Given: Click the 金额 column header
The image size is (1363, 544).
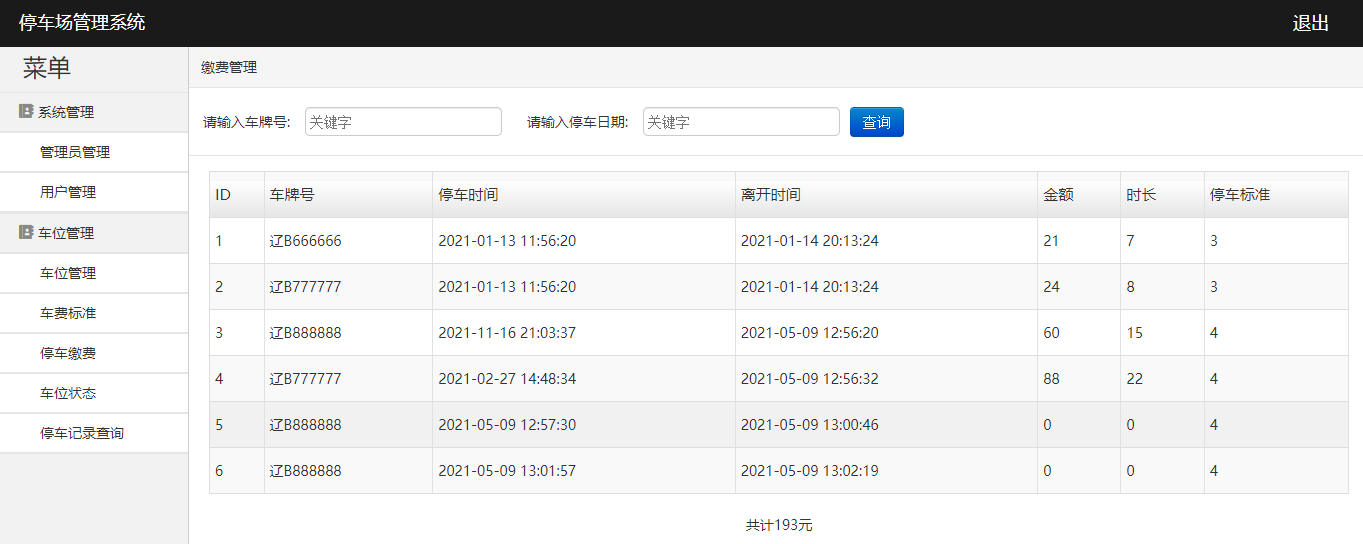Looking at the screenshot, I should coord(1079,195).
